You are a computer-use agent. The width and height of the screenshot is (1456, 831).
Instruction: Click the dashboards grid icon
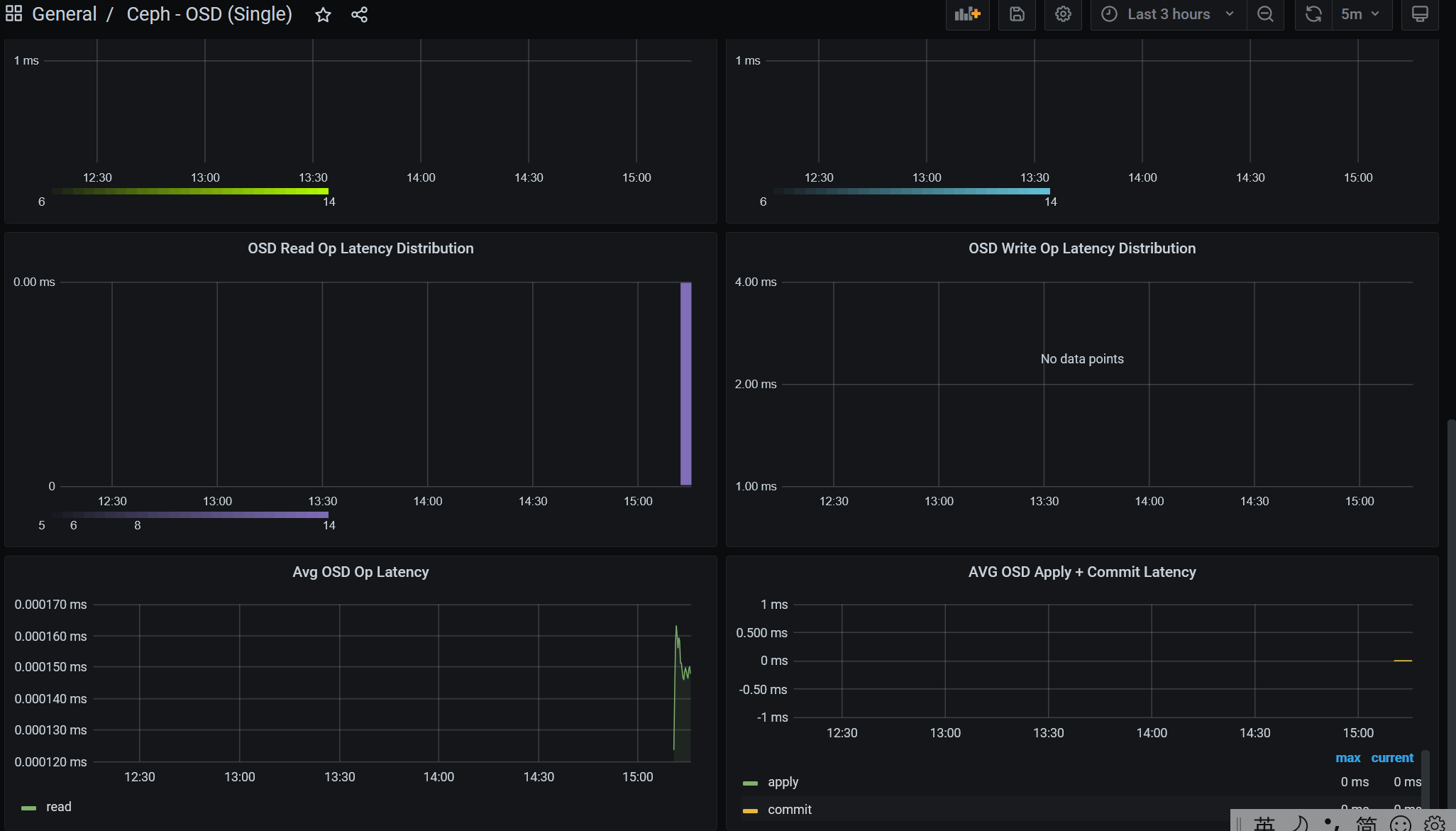tap(13, 14)
